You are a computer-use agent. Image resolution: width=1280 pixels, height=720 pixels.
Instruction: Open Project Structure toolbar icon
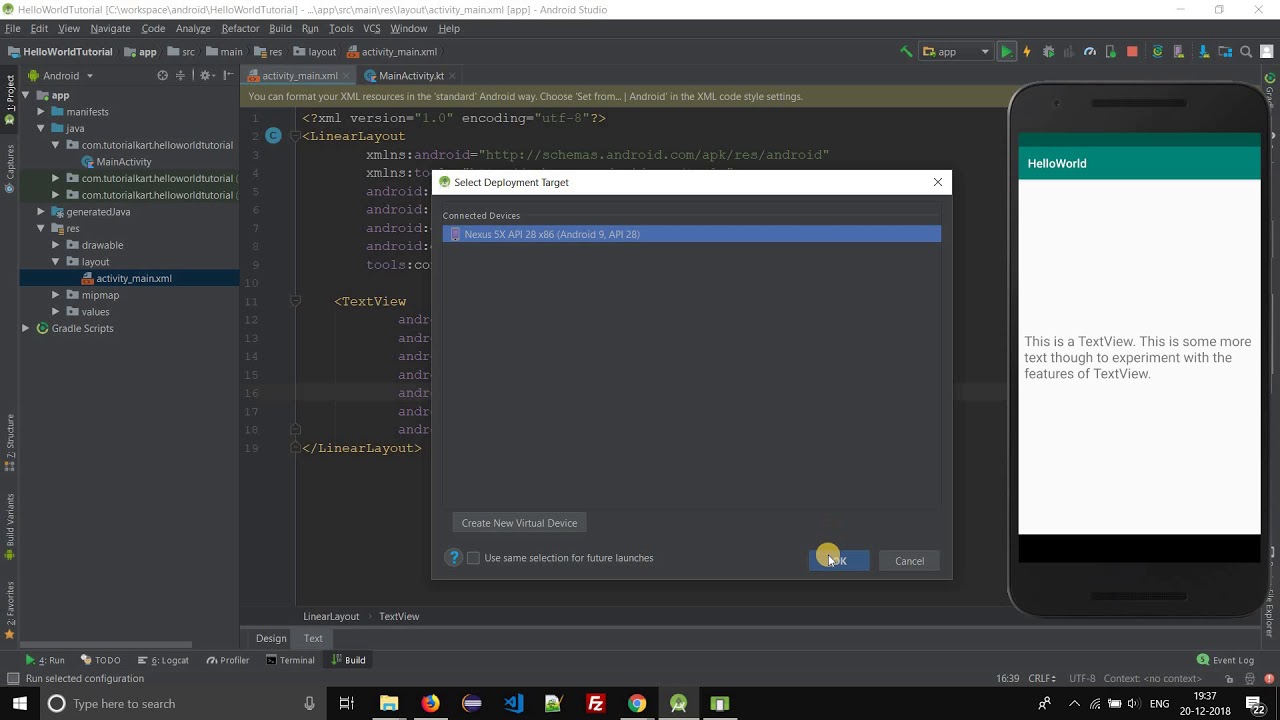point(1224,52)
